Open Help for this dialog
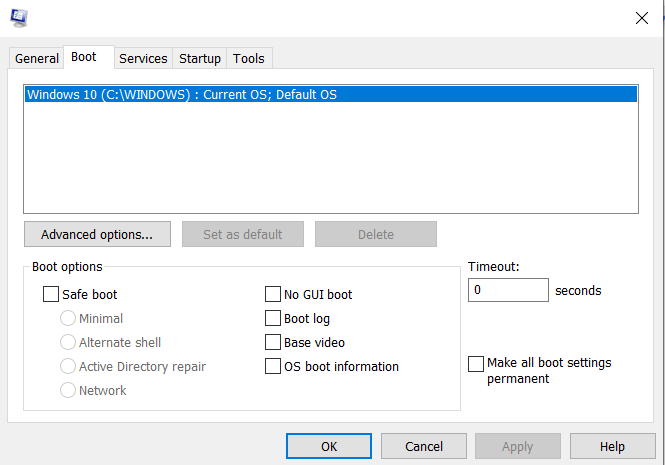665x465 pixels. (x=612, y=446)
